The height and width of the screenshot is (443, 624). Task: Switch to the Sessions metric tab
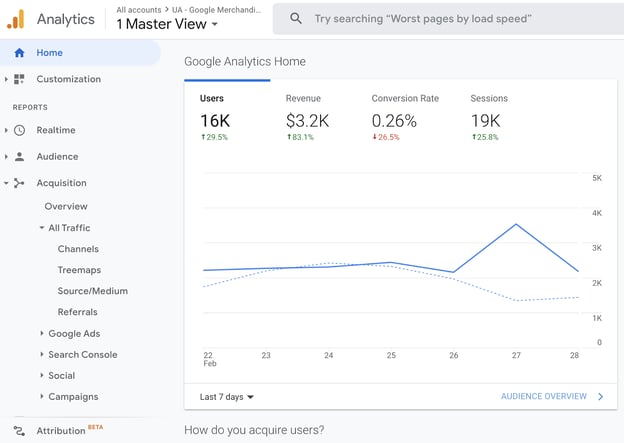point(489,119)
